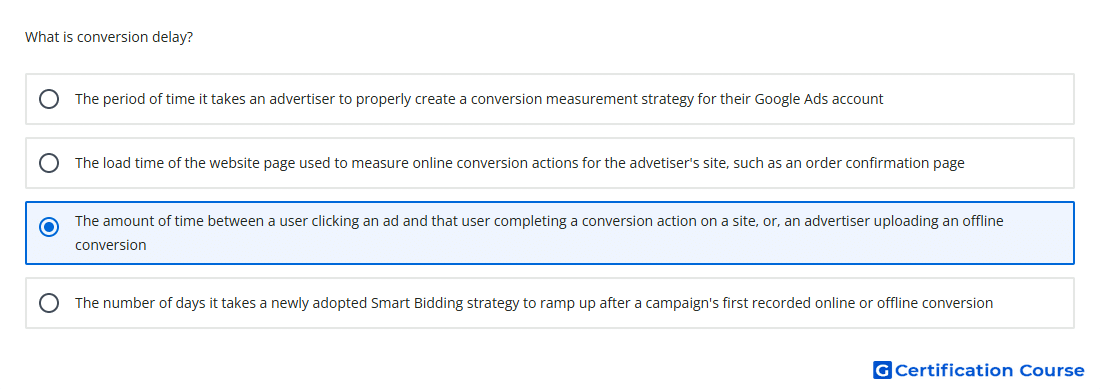Click the wrapped word 'conversion' in highlighted answer
This screenshot has height=389, width=1100.
tap(111, 245)
